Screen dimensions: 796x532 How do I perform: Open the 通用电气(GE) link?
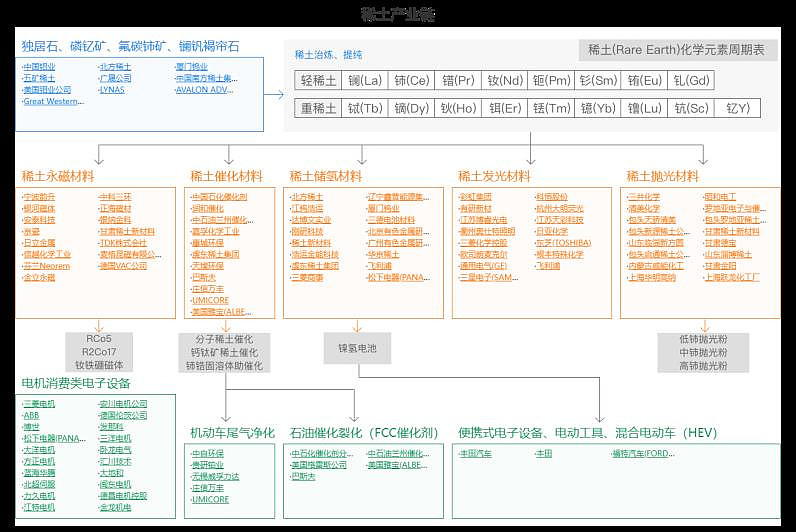[483, 266]
